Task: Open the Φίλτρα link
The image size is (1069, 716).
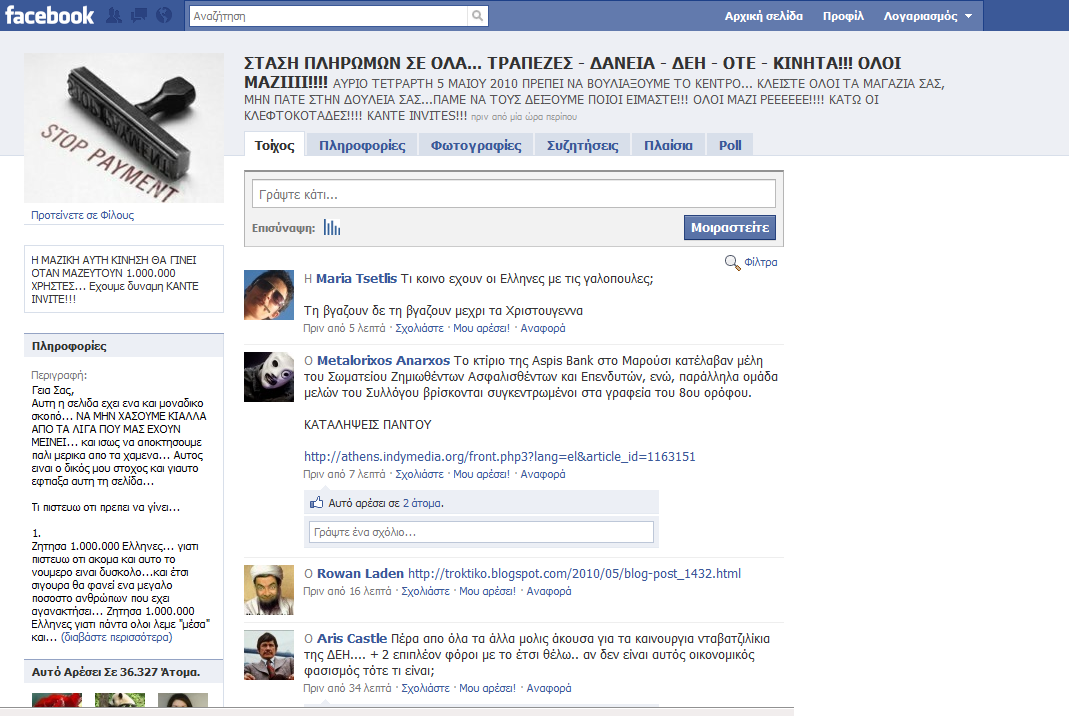Action: click(x=761, y=263)
